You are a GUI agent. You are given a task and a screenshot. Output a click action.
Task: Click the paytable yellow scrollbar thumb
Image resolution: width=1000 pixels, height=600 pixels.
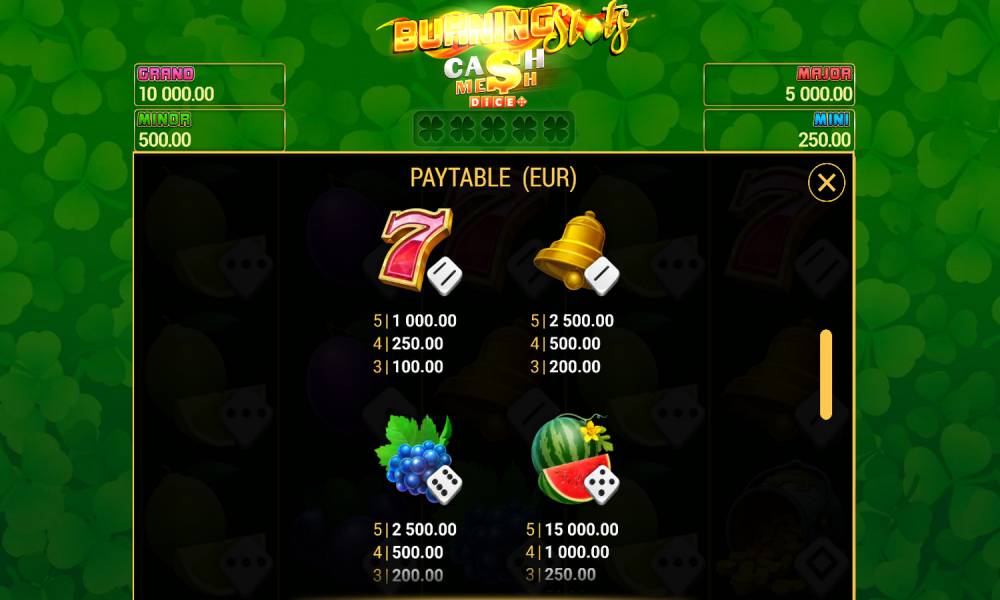pyautogui.click(x=826, y=374)
